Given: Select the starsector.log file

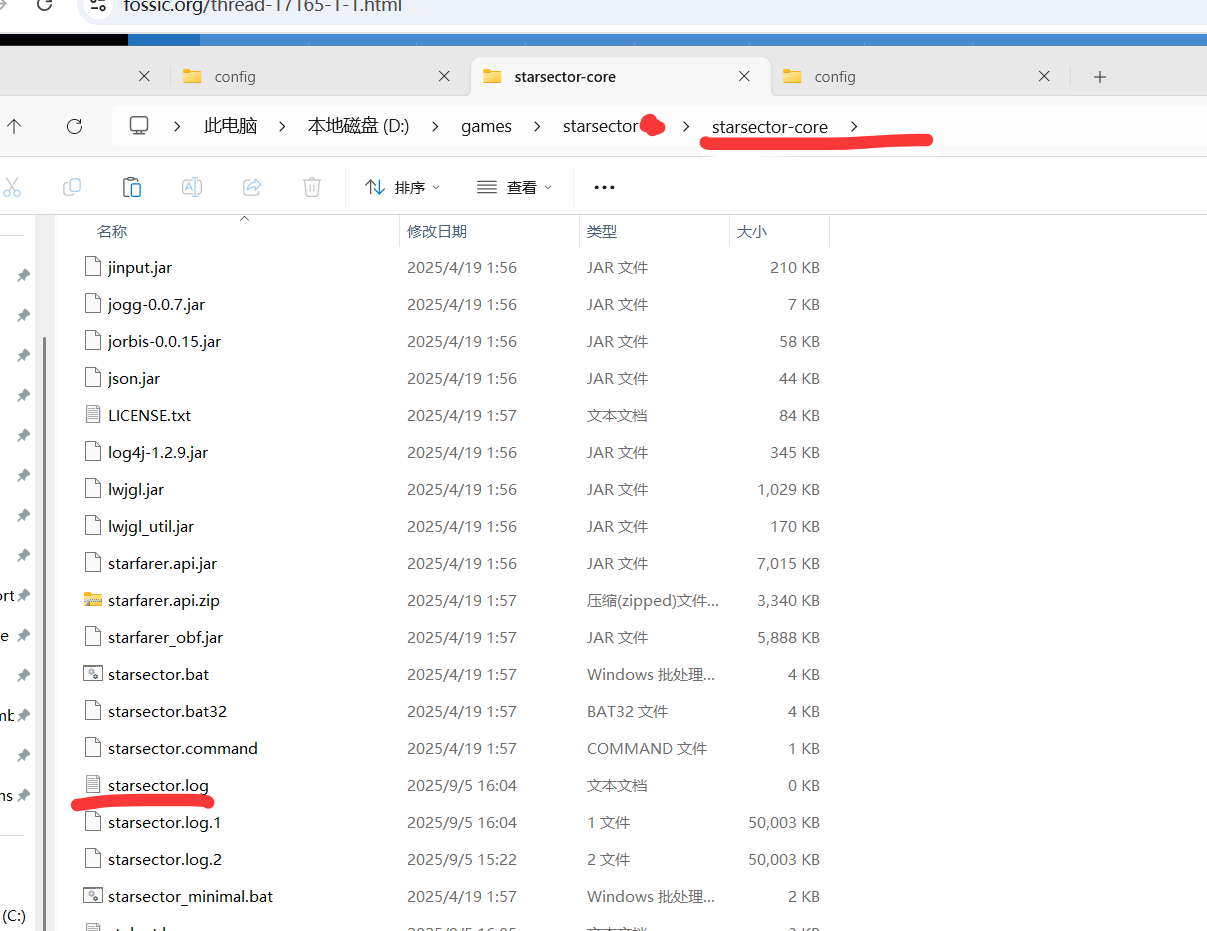Looking at the screenshot, I should coord(158,785).
